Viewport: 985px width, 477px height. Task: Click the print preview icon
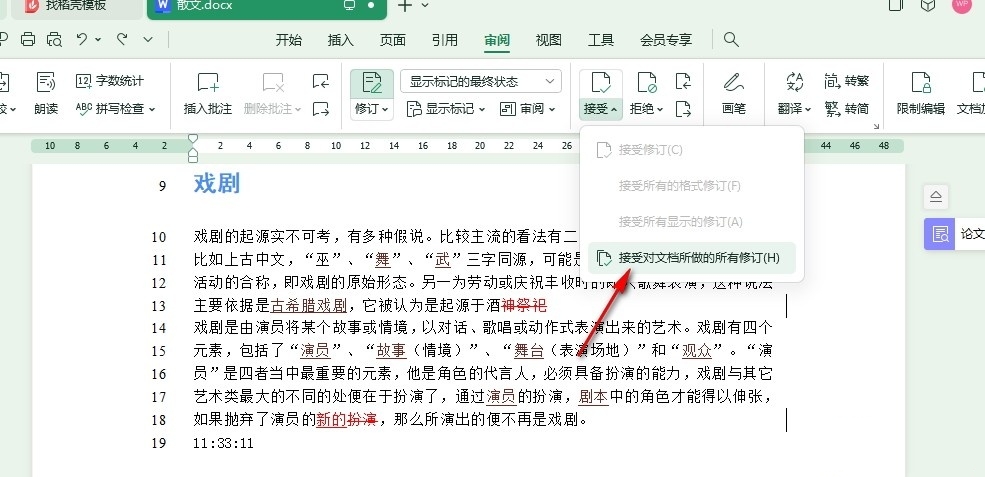point(55,40)
